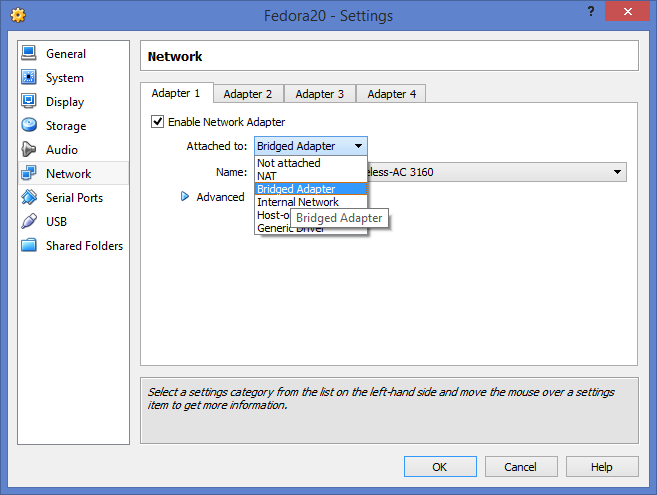
Task: Choose Internal Network from the list
Action: point(311,202)
